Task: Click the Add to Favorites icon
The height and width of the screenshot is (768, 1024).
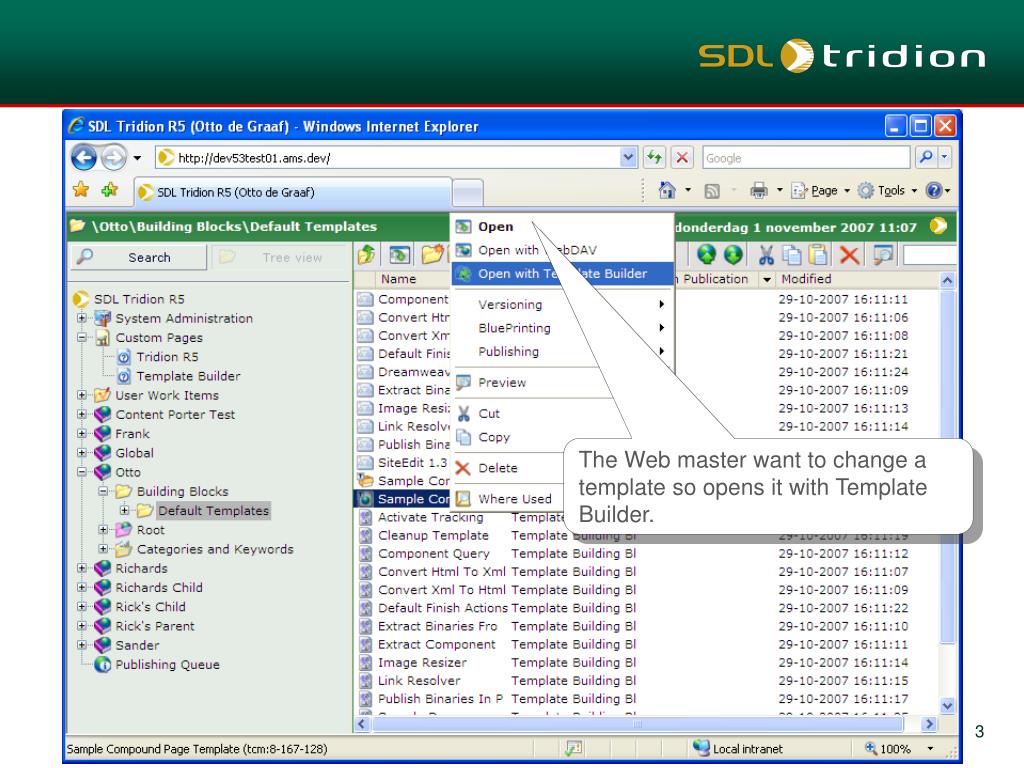Action: point(110,190)
